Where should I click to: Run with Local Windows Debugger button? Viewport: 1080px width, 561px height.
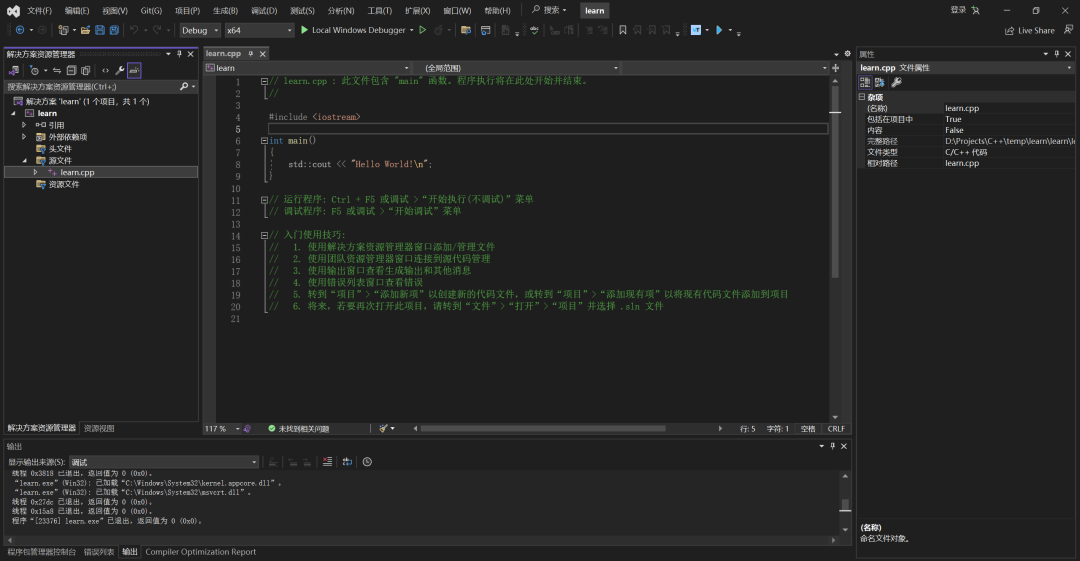pyautogui.click(x=353, y=30)
